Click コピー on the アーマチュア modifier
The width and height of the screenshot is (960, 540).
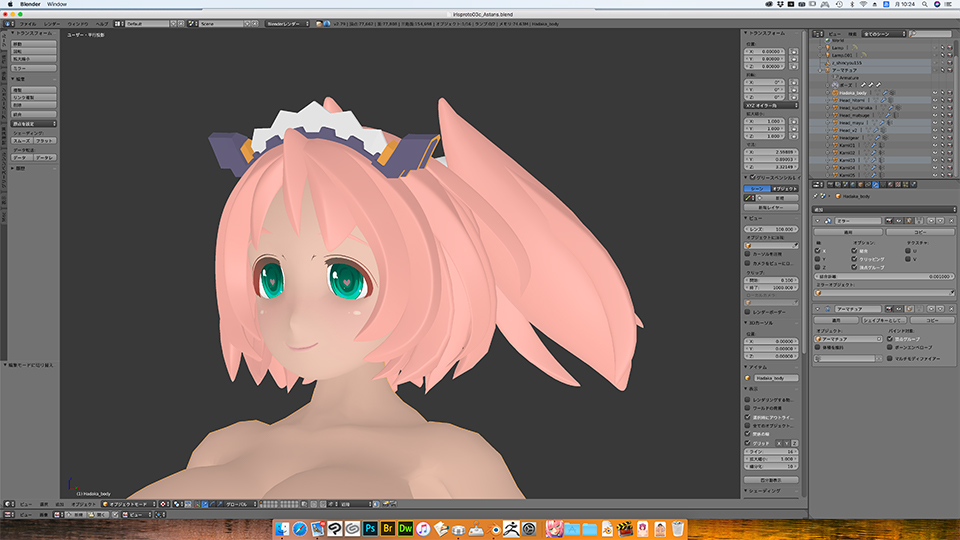pyautogui.click(x=932, y=320)
